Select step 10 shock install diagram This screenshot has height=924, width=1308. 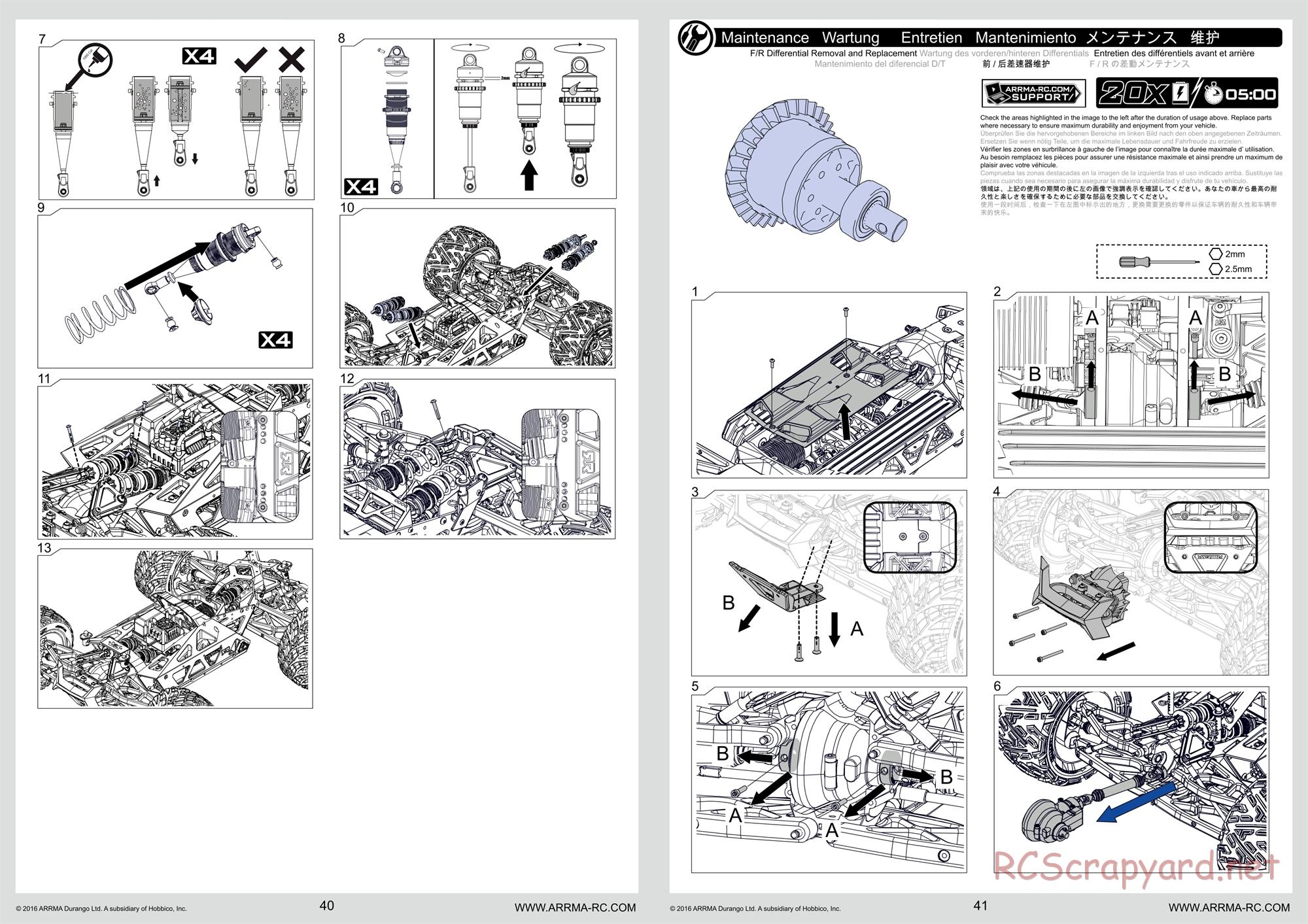coord(477,288)
